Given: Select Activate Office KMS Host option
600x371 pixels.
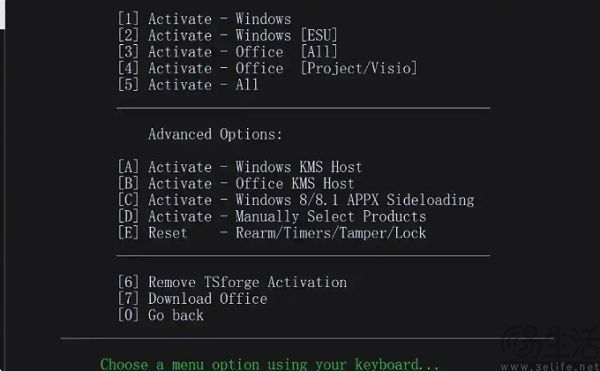Looking at the screenshot, I should 236,184.
